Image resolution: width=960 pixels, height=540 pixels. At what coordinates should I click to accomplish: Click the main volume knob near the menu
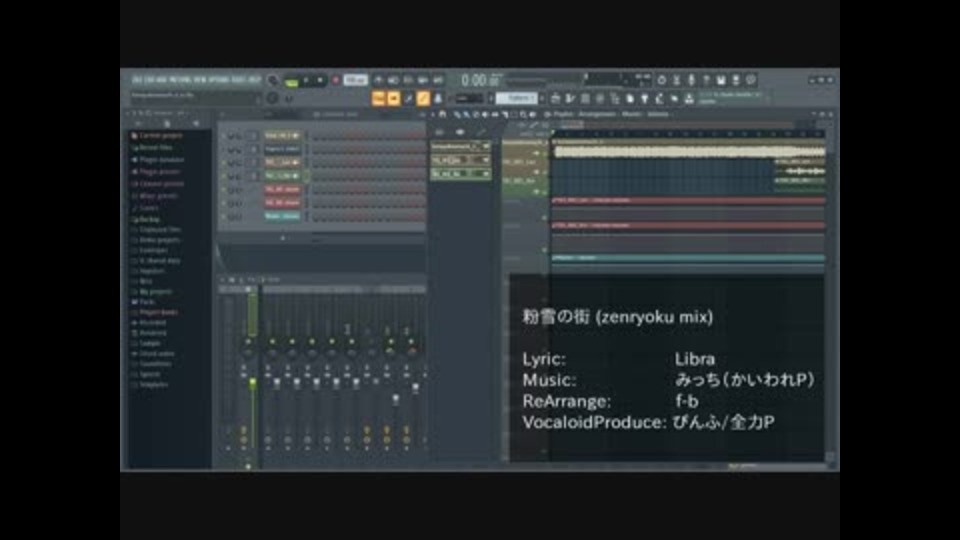tap(273, 81)
